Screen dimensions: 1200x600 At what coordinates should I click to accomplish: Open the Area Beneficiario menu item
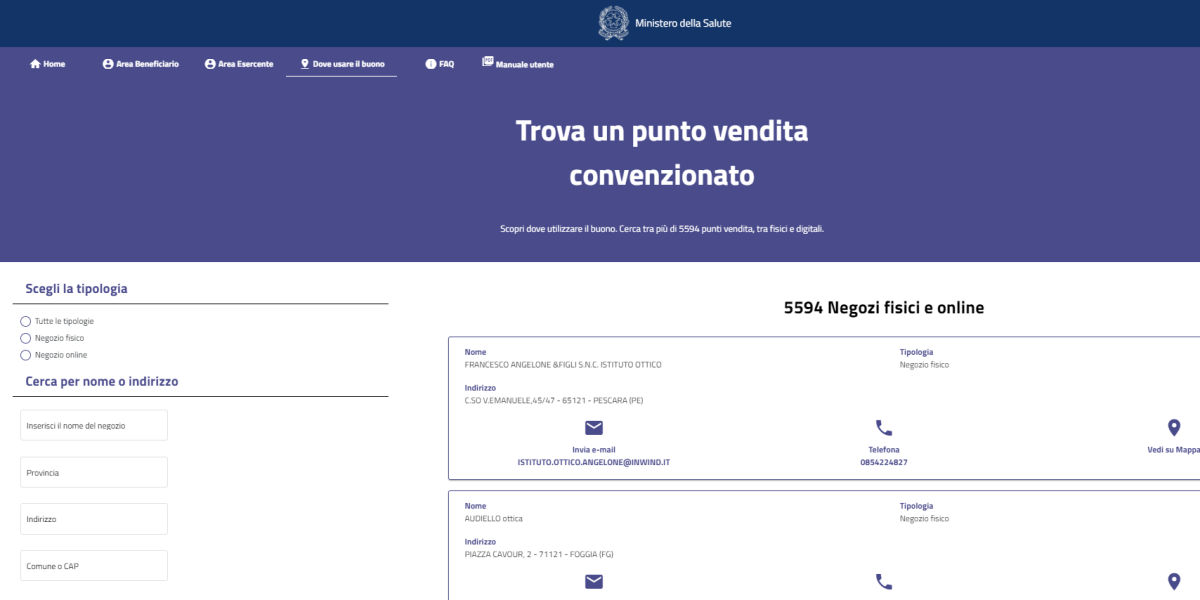[x=141, y=64]
